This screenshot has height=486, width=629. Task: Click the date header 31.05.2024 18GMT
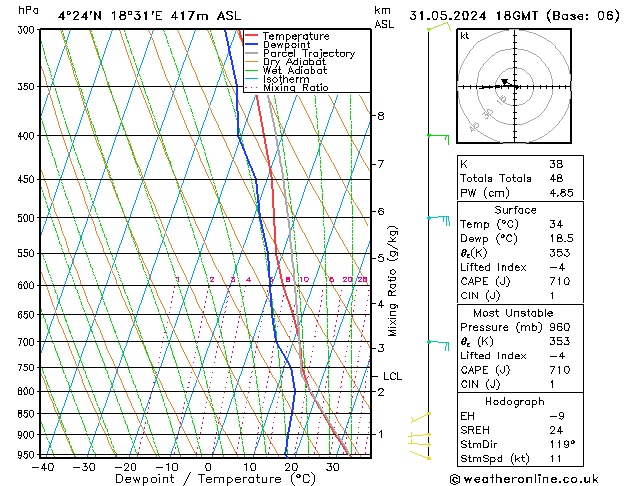(x=473, y=16)
